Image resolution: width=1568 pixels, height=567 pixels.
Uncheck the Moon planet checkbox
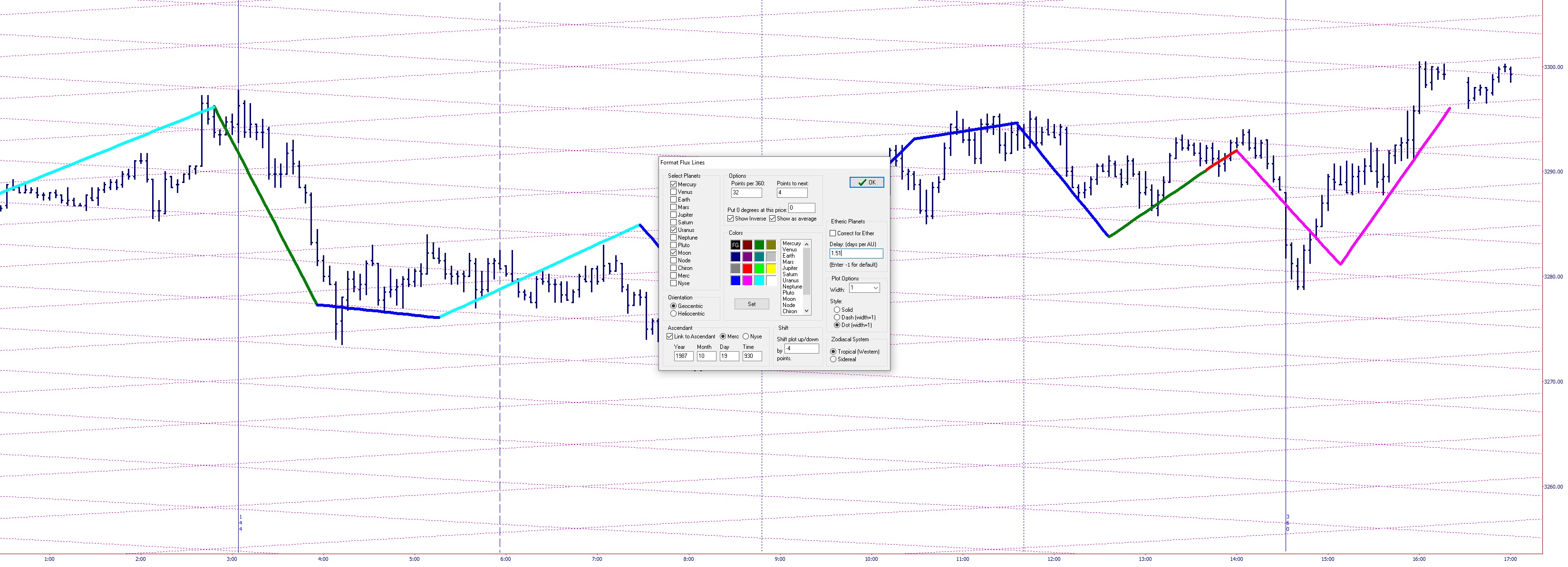click(x=673, y=252)
